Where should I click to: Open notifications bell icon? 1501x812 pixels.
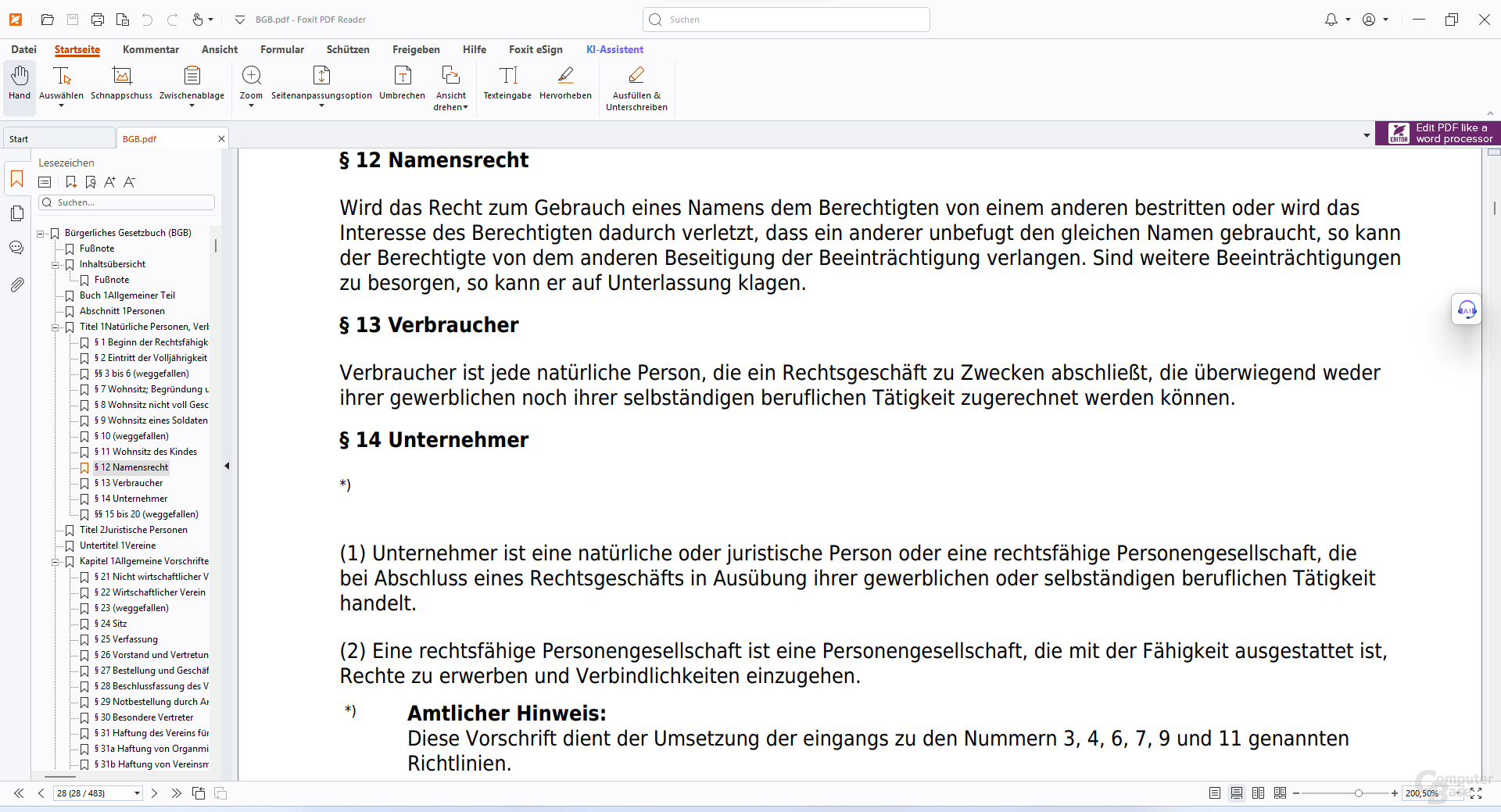1331,20
